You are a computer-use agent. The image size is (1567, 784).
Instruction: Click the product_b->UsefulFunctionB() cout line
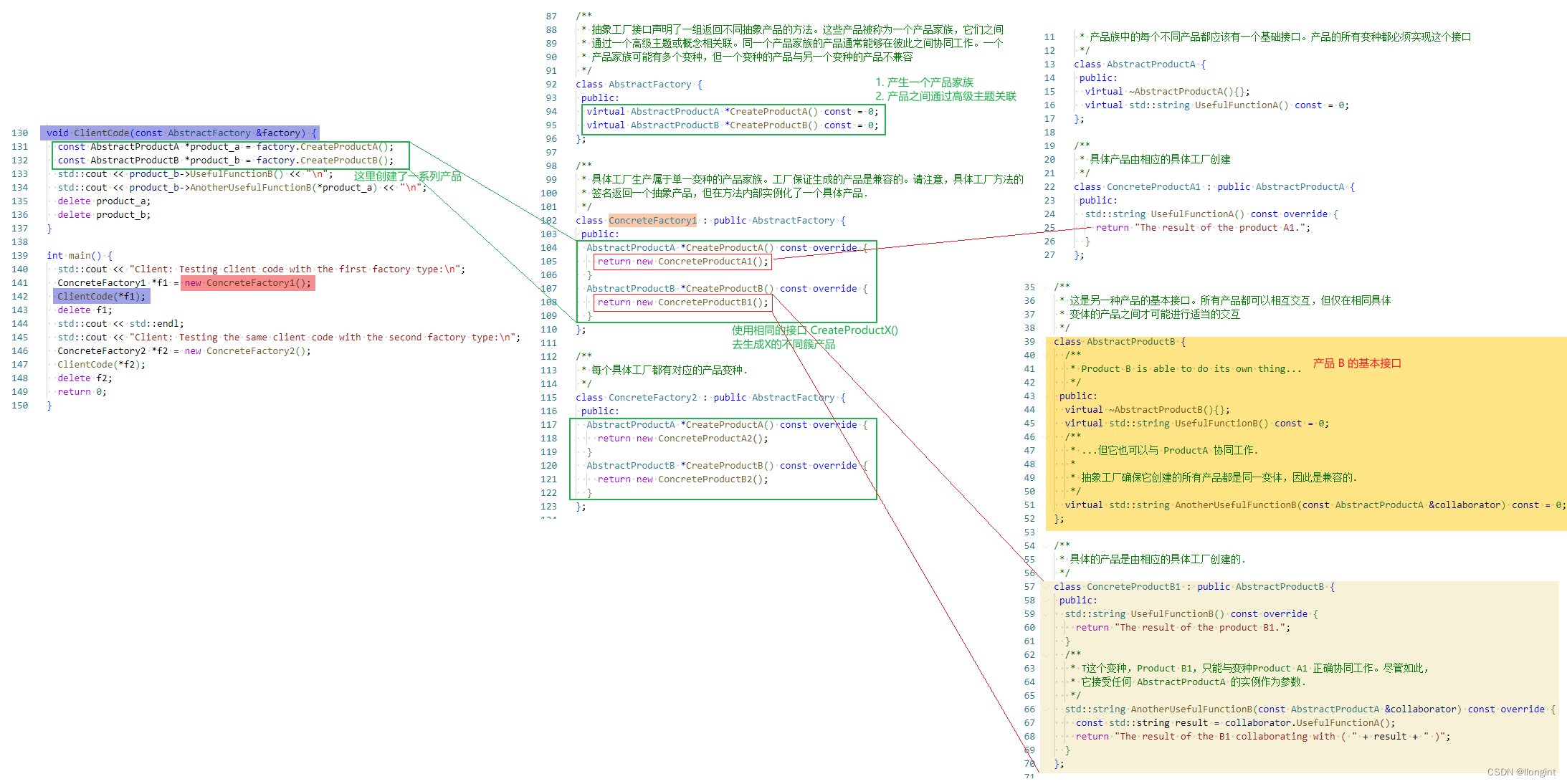point(195,174)
